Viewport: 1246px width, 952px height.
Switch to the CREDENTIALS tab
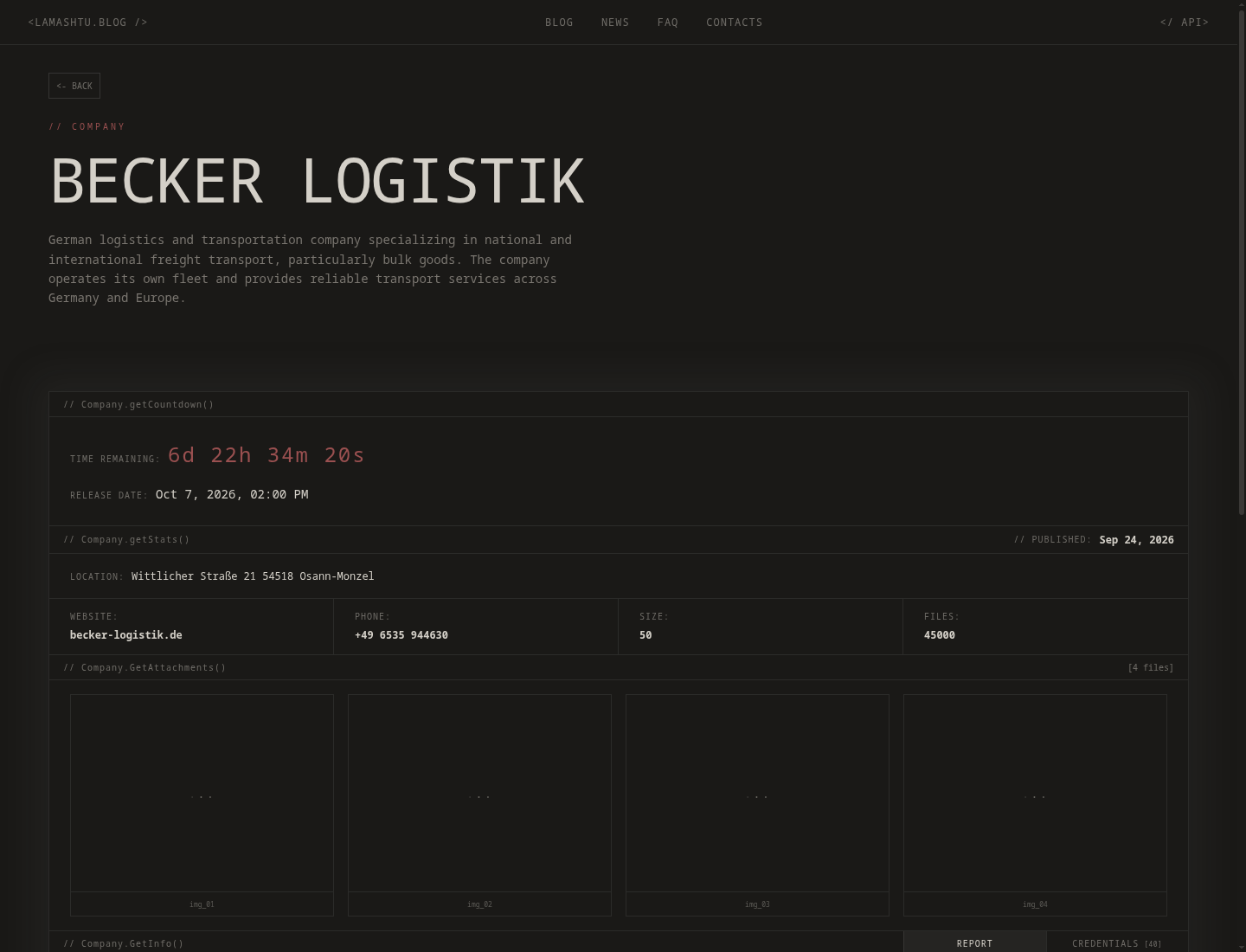coord(1117,942)
